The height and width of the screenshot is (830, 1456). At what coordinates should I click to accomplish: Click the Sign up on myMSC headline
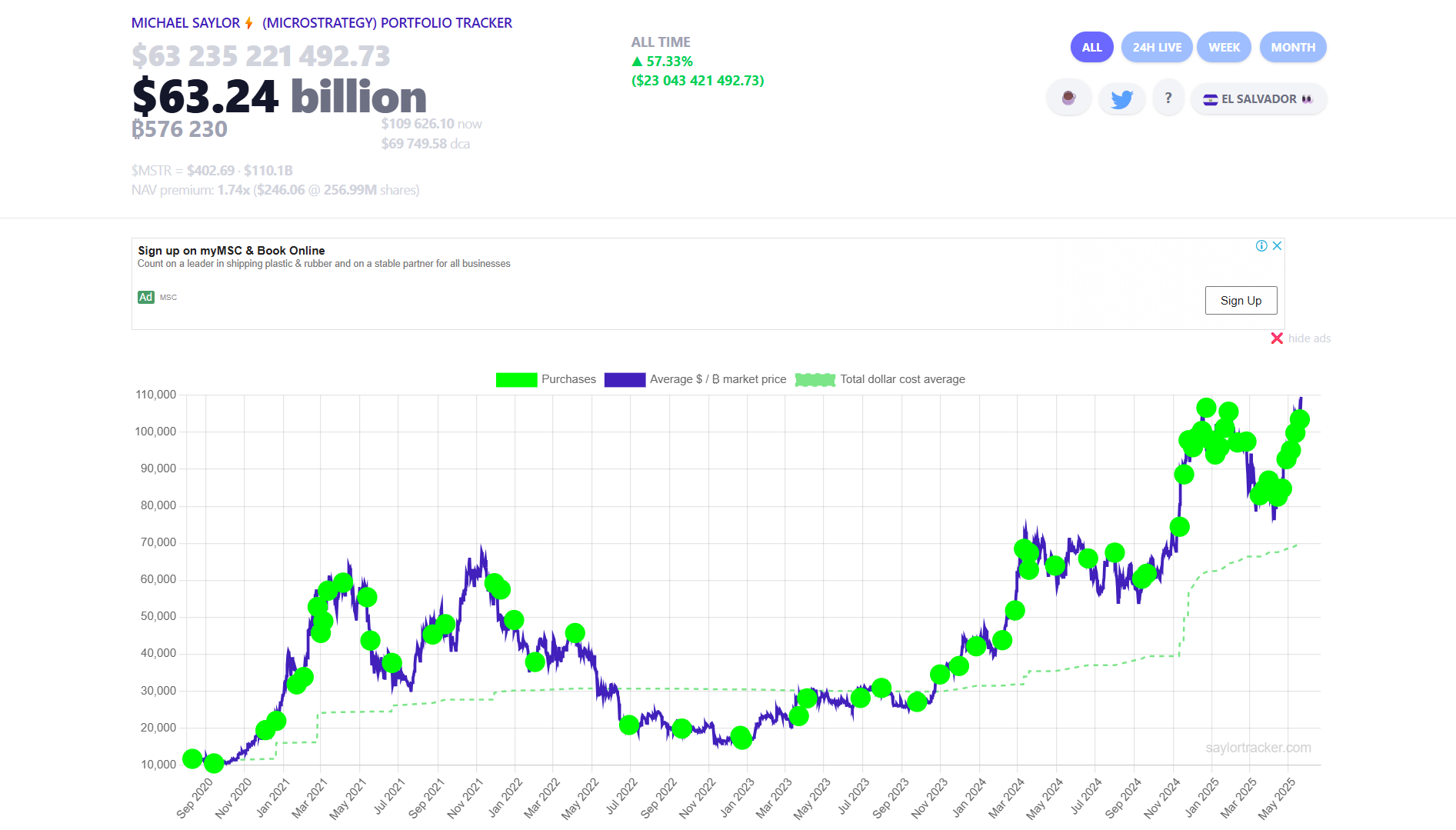(232, 251)
